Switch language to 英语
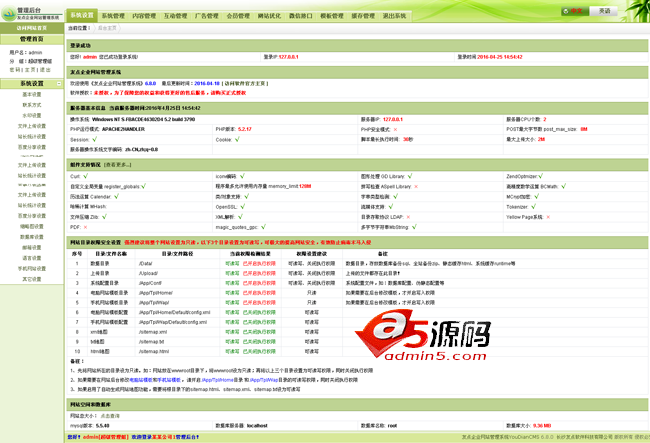 tap(604, 11)
